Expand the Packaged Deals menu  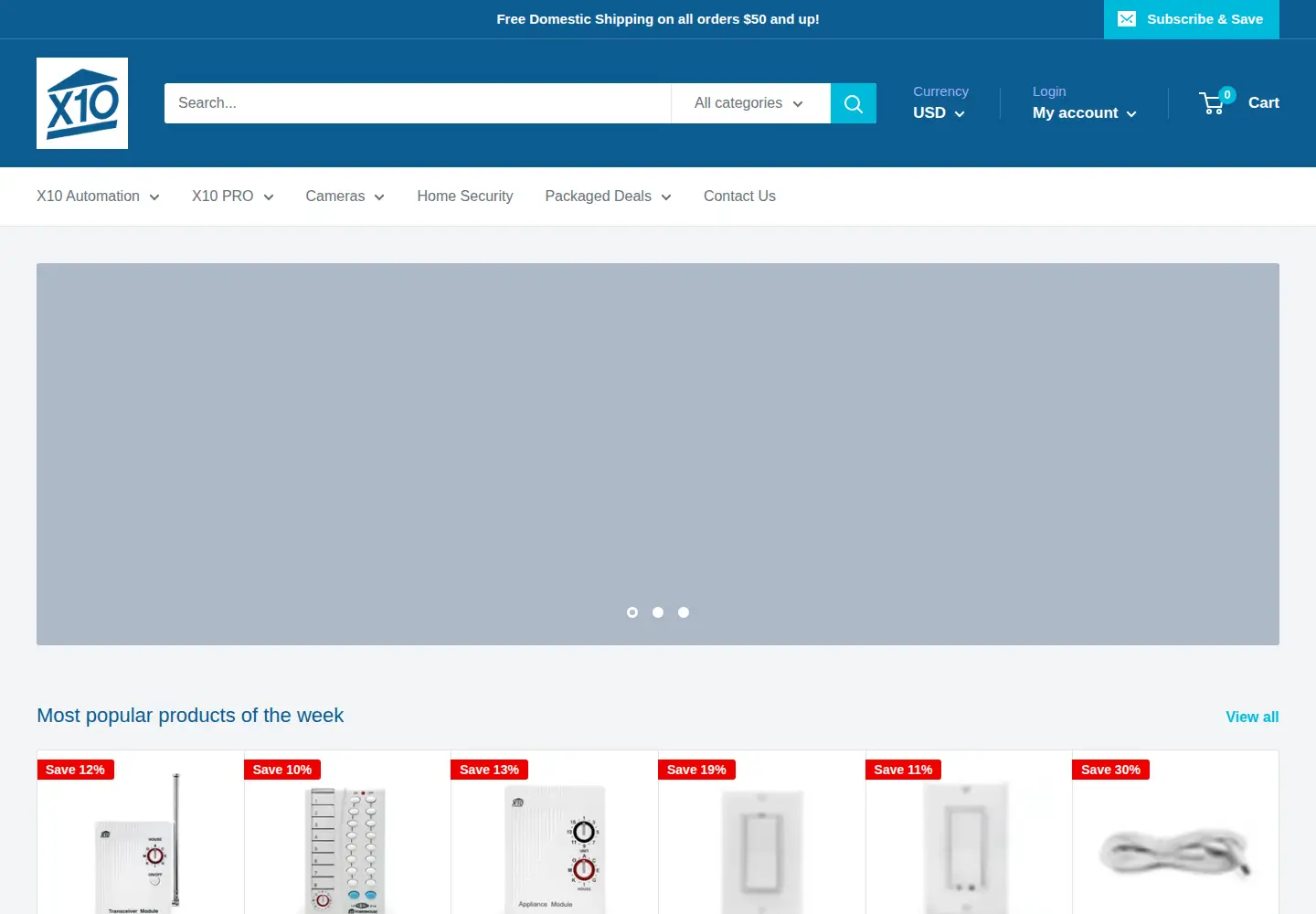(608, 197)
